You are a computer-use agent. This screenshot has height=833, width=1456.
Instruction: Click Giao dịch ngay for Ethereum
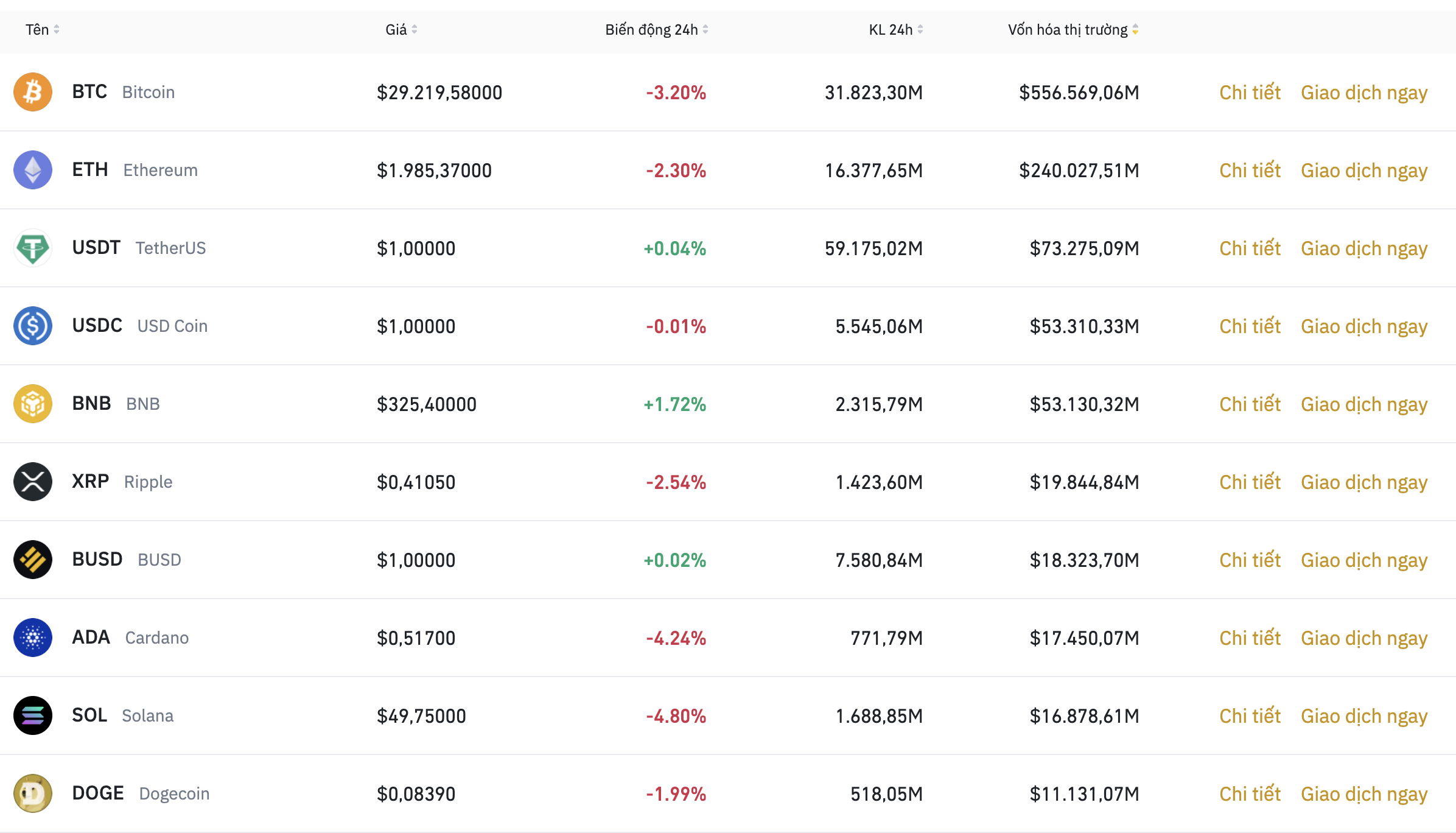click(x=1363, y=170)
